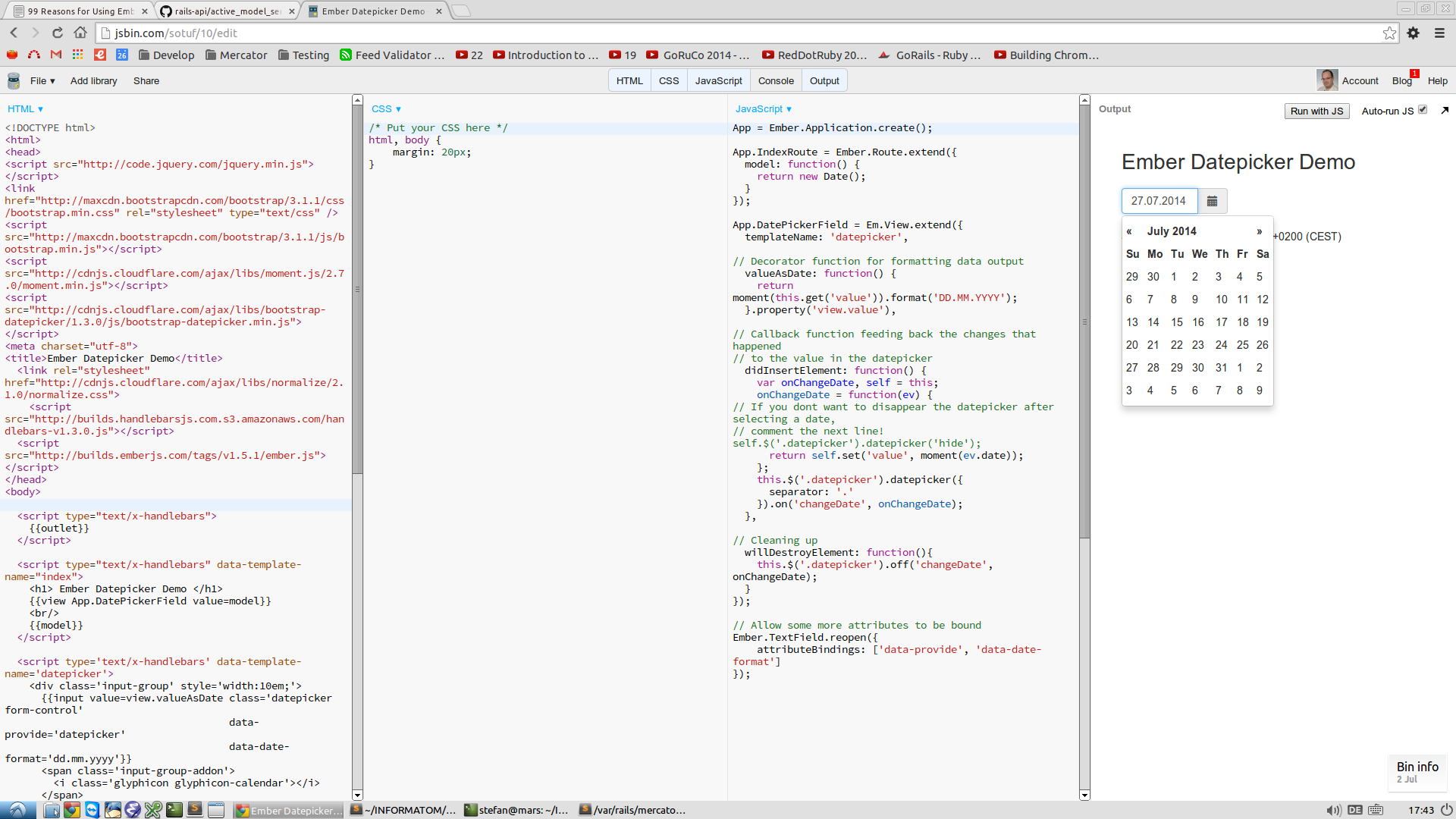
Task: Click the Add library menu
Action: [94, 80]
